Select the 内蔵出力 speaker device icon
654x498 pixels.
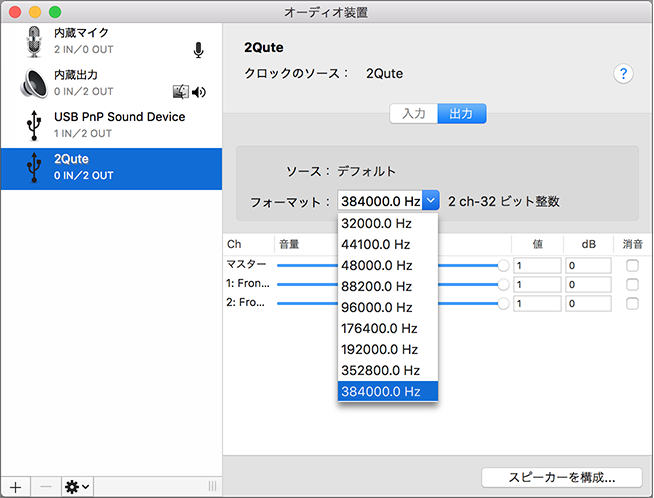tap(34, 83)
